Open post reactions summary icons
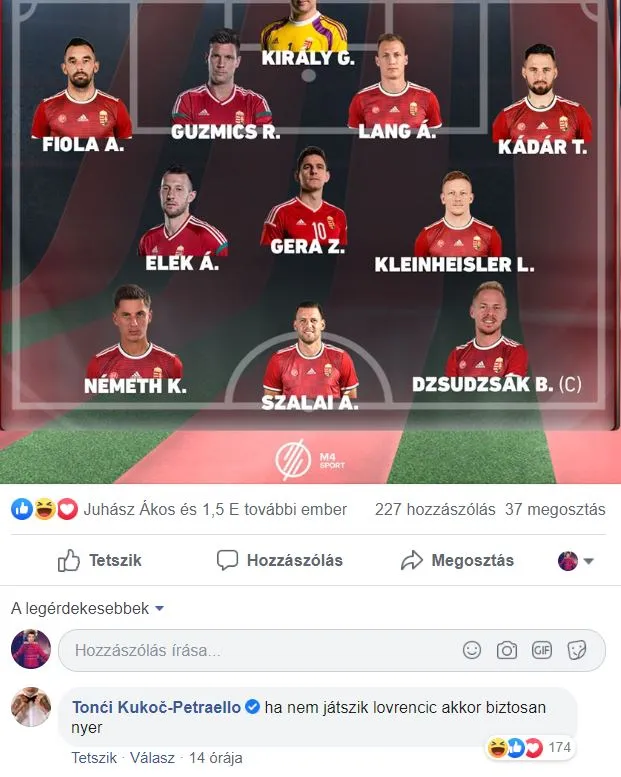 [45, 509]
